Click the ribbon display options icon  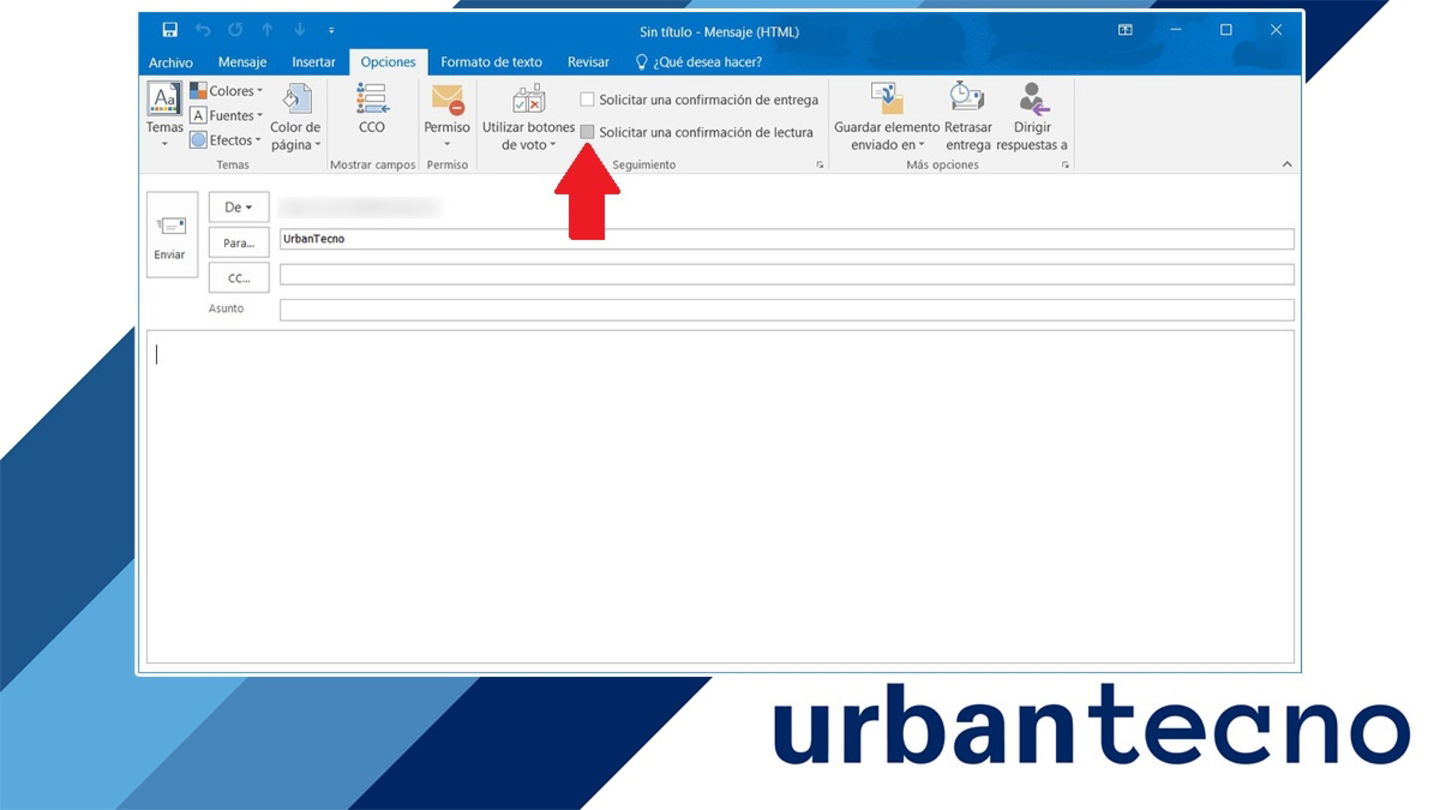[1125, 30]
